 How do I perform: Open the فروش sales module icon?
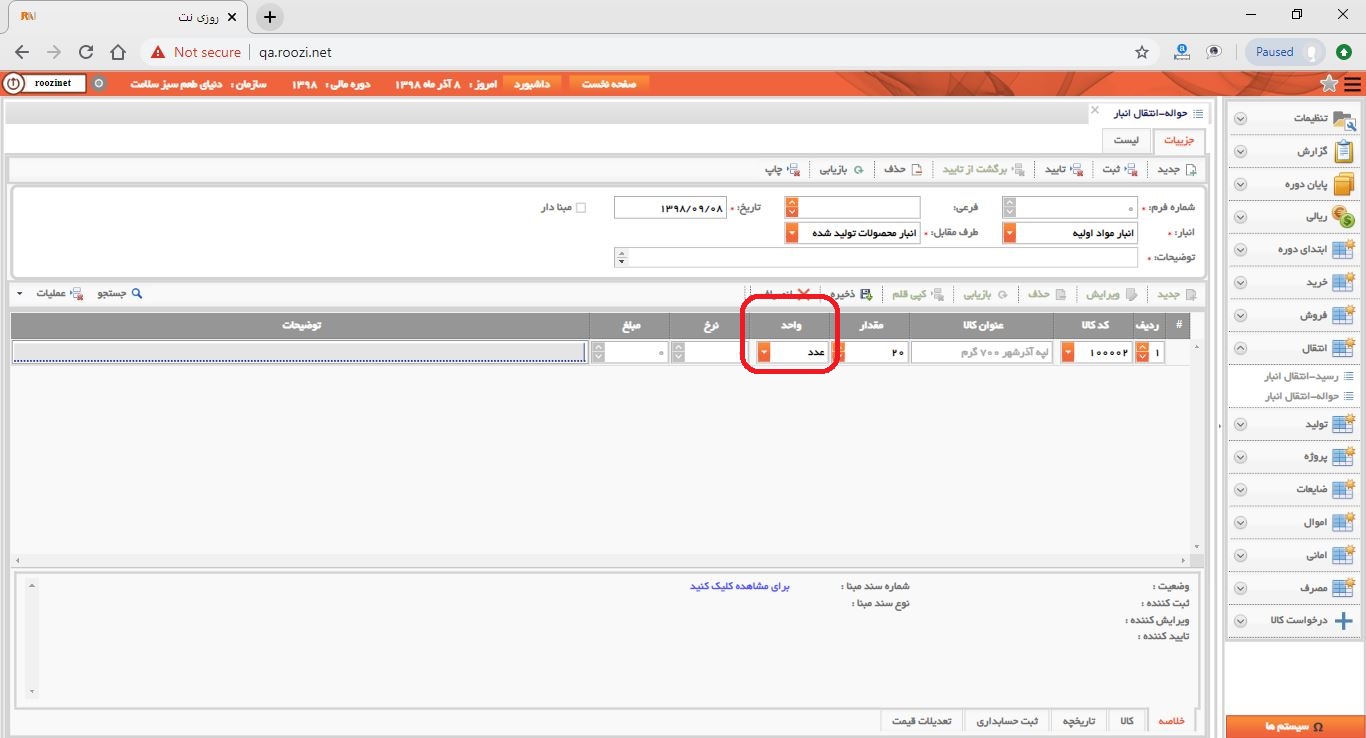(1344, 315)
